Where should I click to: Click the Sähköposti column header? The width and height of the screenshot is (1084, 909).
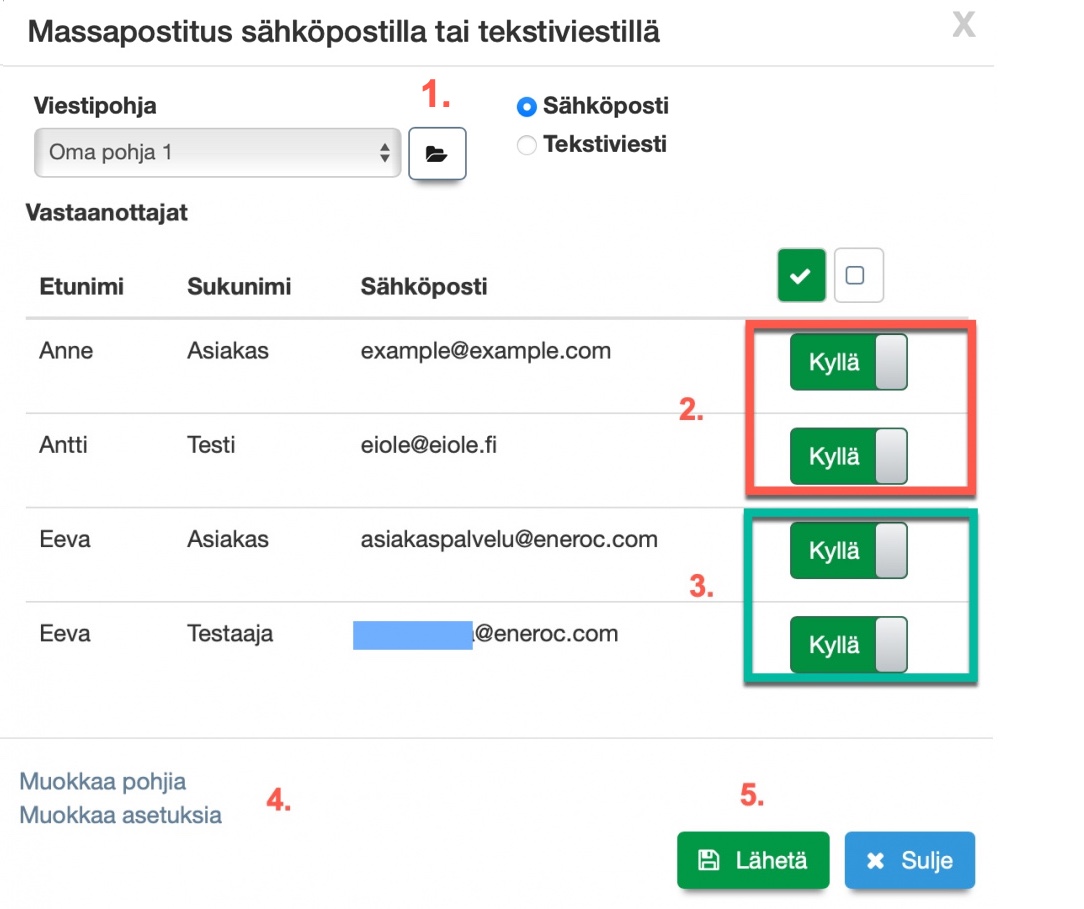point(424,287)
